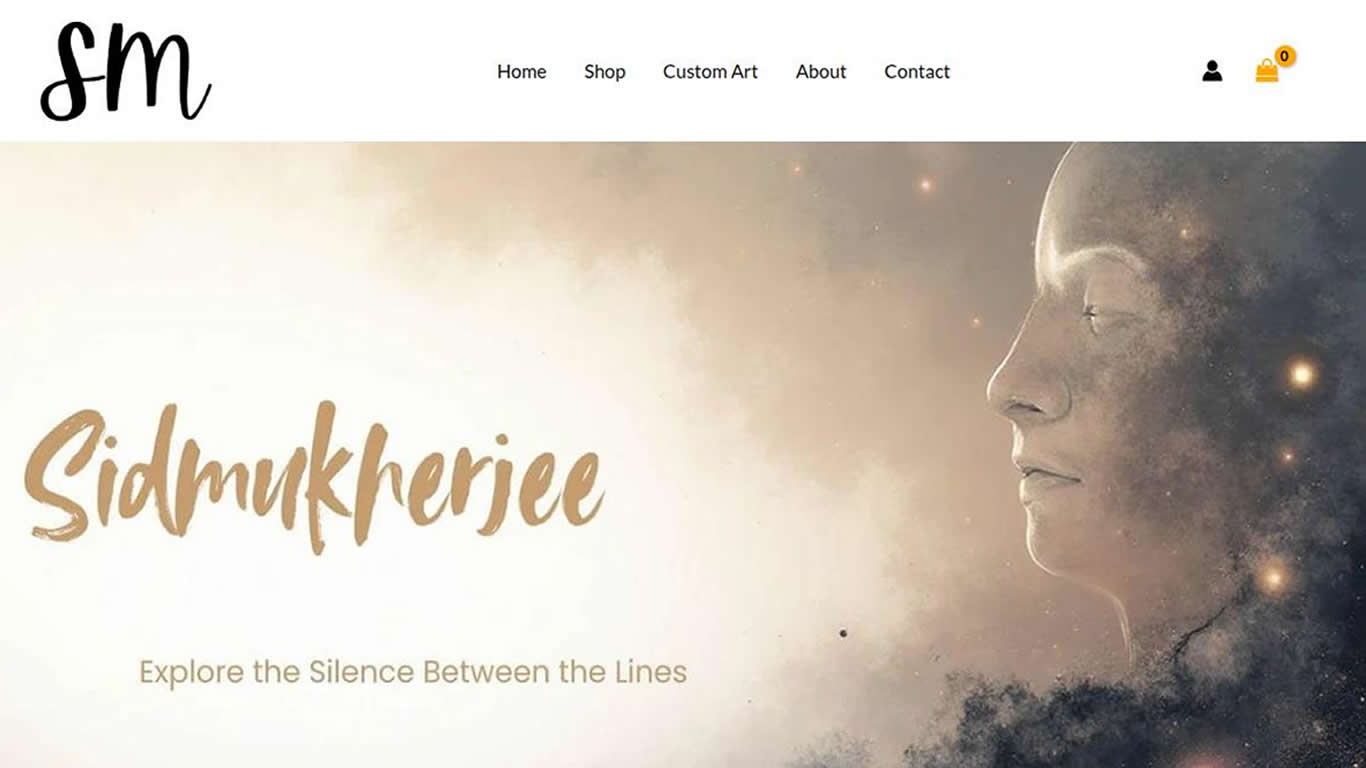Click the lips of the profile face
Screen dimensions: 1366x768
coord(1045,475)
